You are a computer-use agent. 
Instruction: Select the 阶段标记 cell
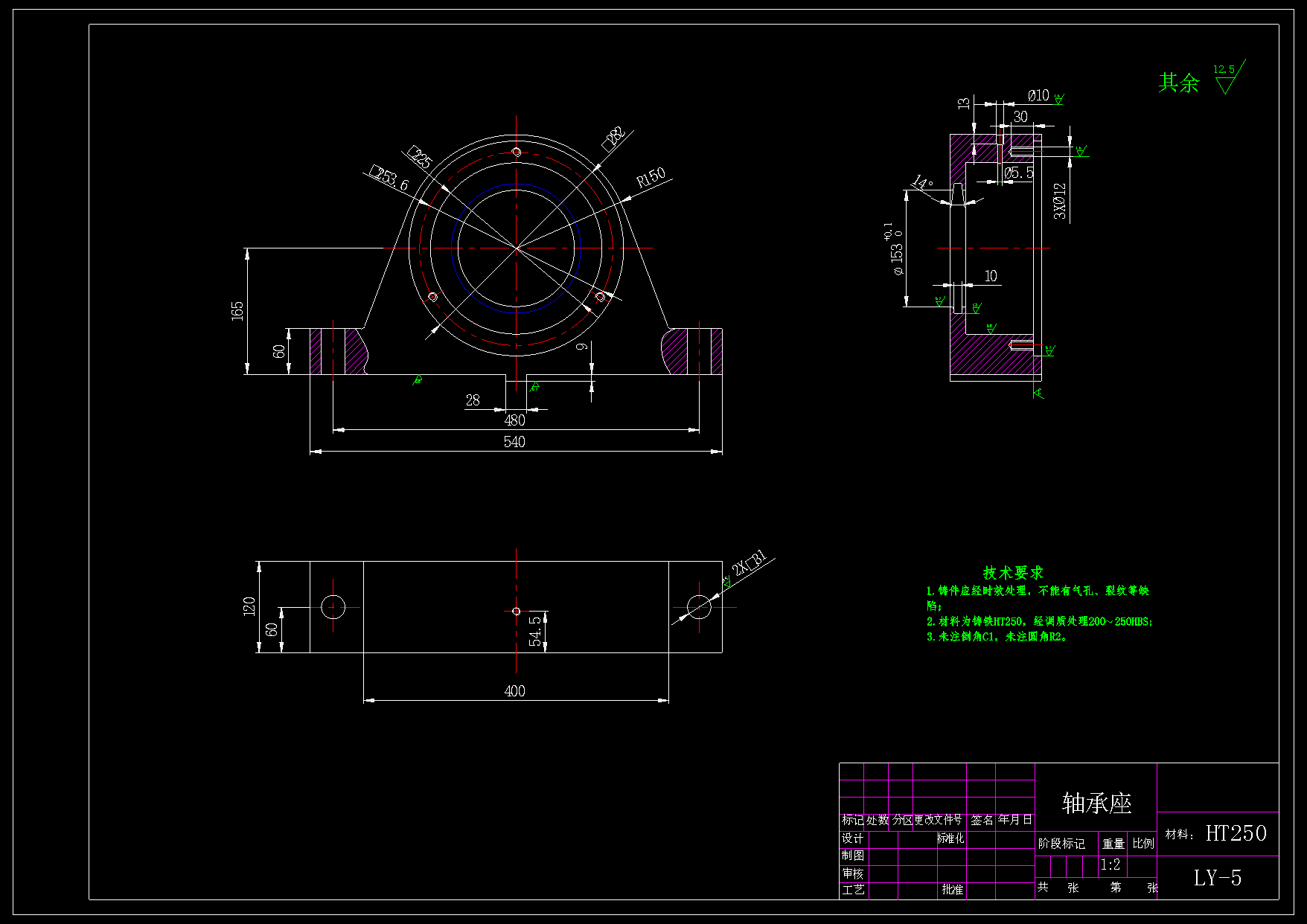[1061, 844]
